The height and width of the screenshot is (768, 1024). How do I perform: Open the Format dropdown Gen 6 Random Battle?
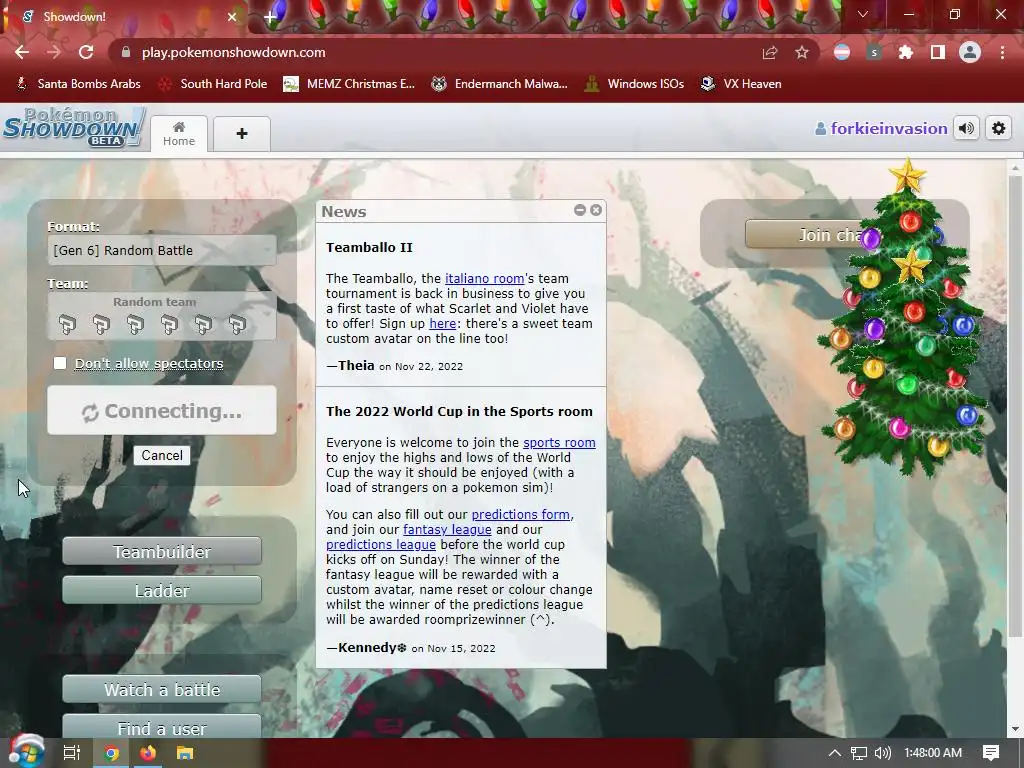point(162,250)
